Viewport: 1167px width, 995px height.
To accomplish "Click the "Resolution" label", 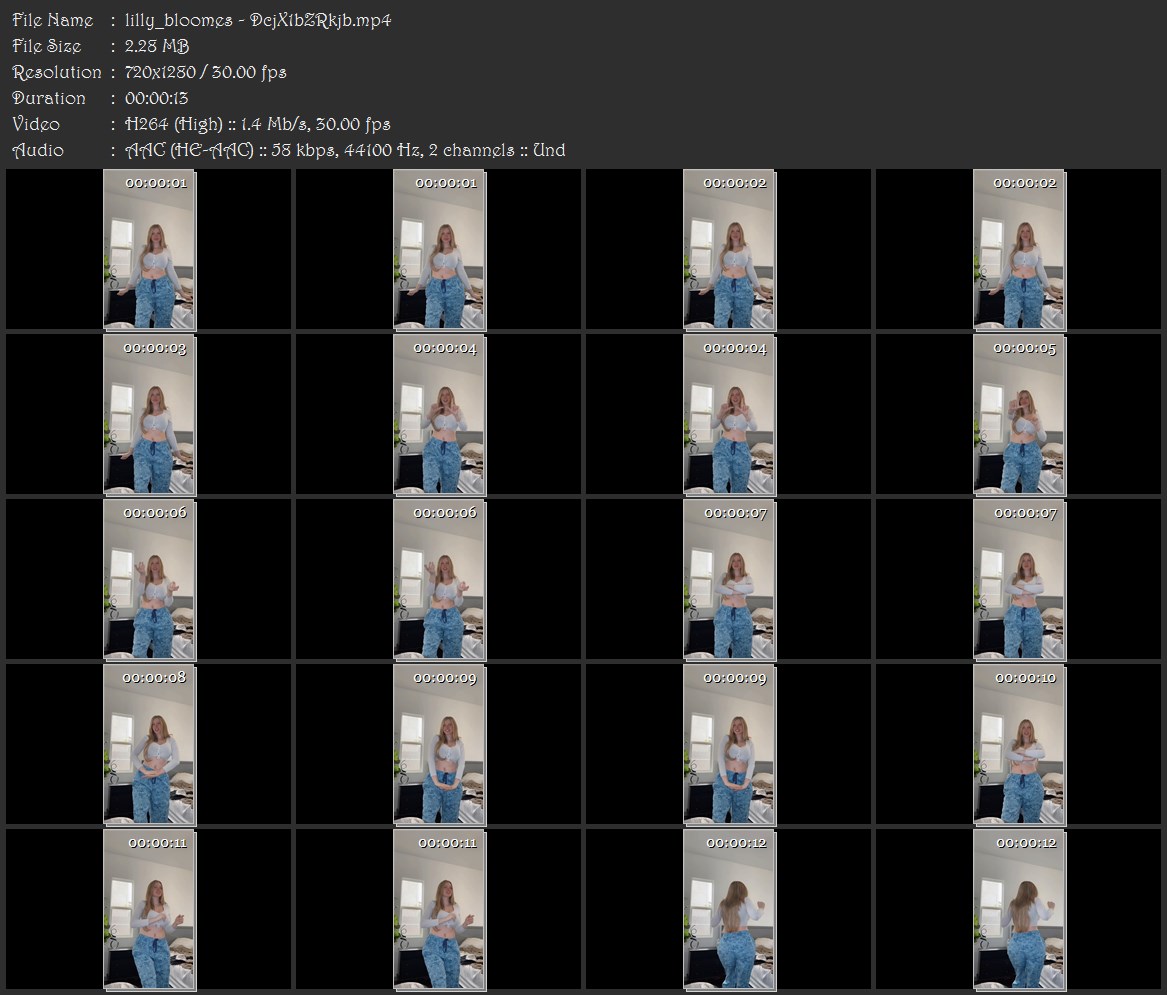I will point(57,72).
